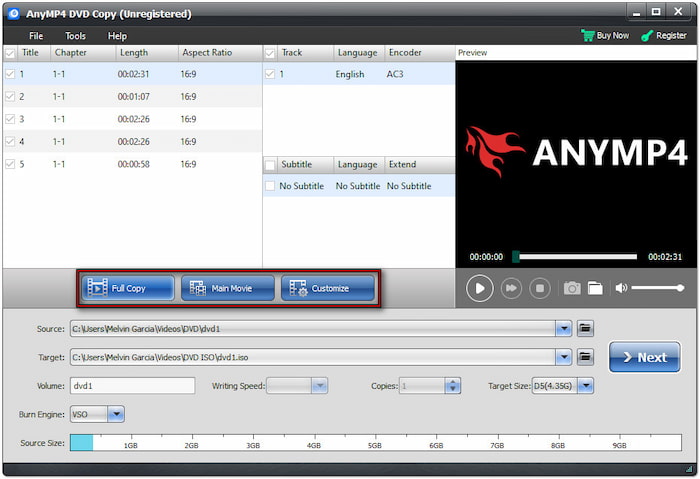Click the Next button
Viewport: 700px width, 479px height.
pyautogui.click(x=644, y=357)
